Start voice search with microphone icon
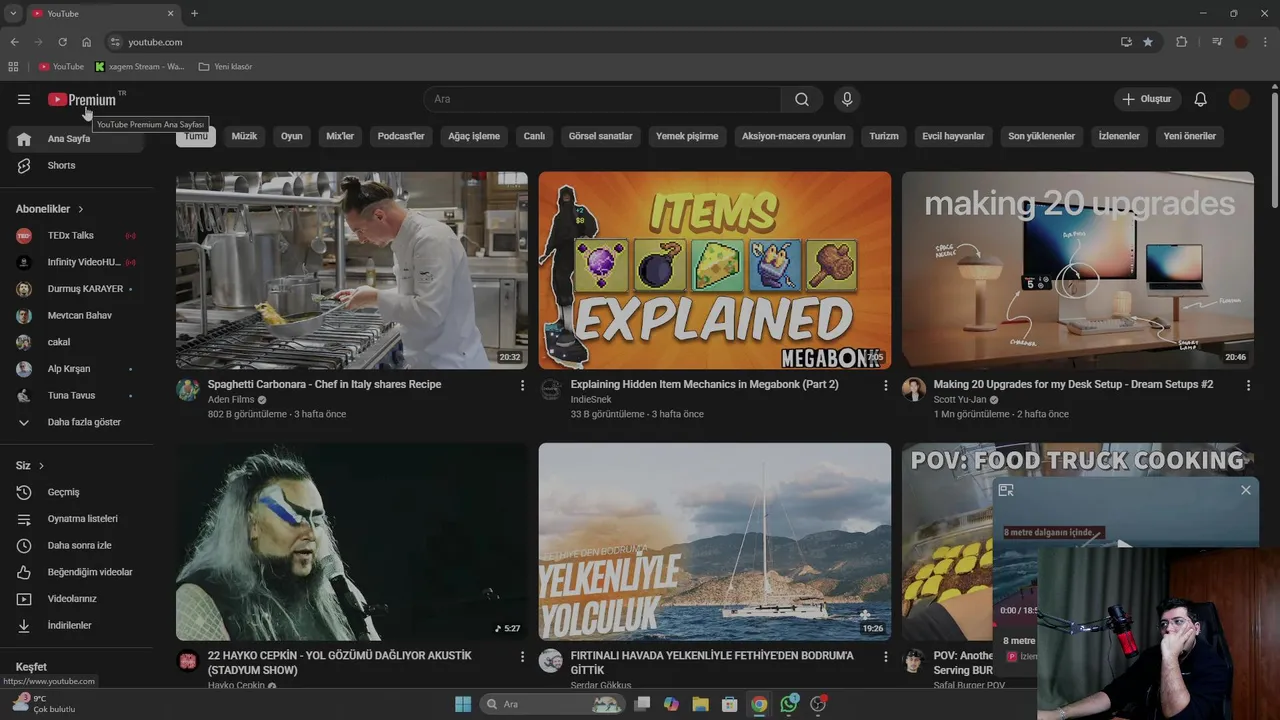 coord(847,99)
